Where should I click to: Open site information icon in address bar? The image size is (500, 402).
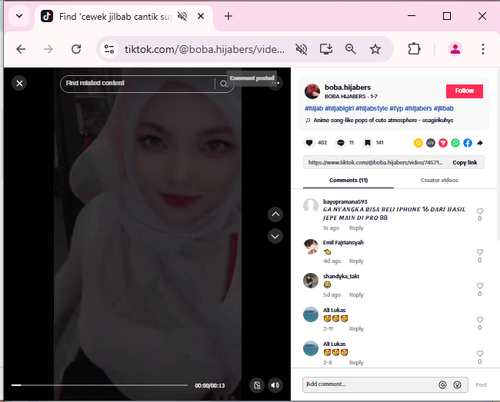[x=109, y=49]
